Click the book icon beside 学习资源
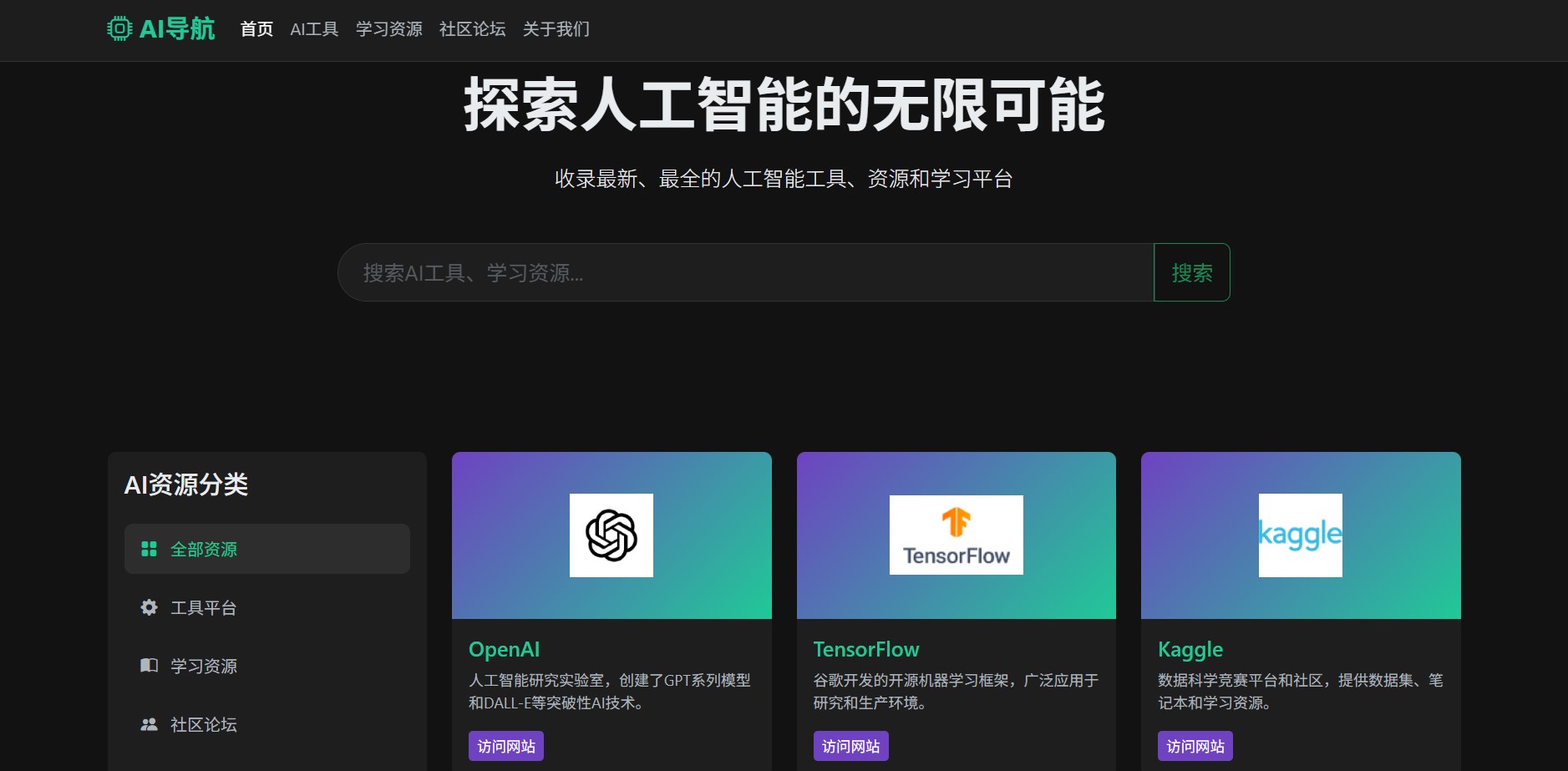1568x771 pixels. pos(149,666)
